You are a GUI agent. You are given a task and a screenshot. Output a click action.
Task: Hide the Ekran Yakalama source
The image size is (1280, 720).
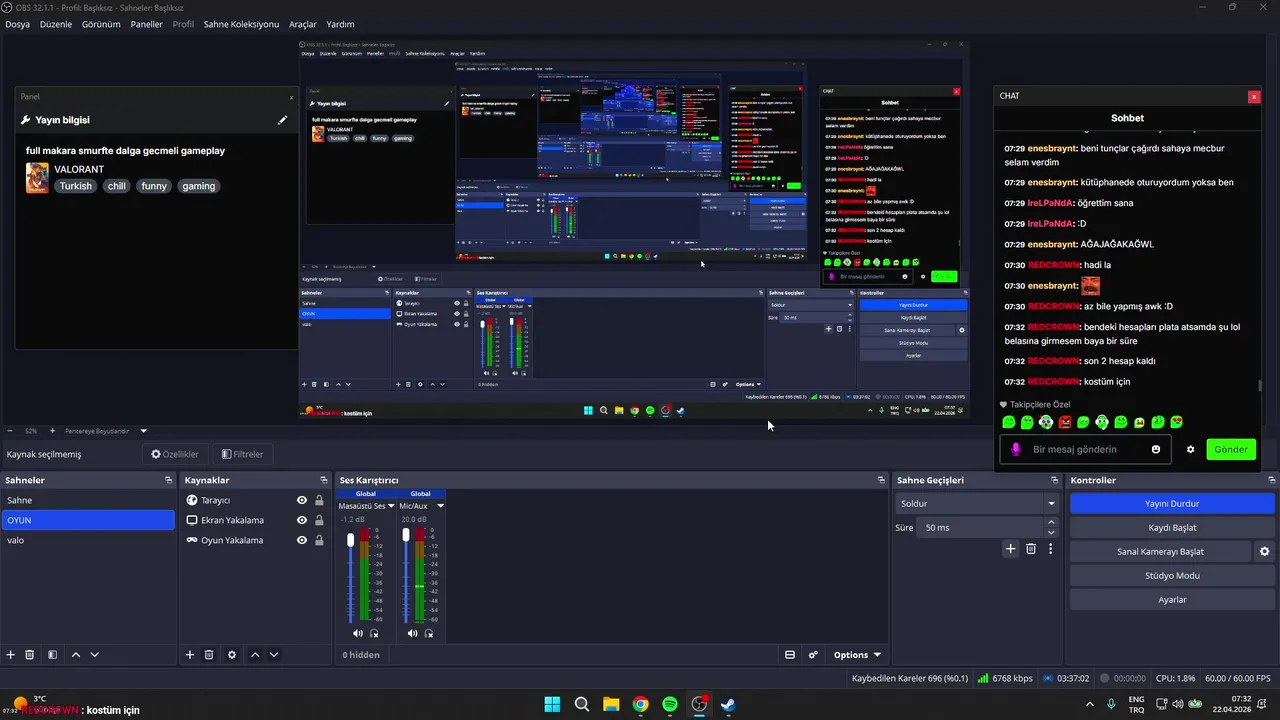click(301, 520)
